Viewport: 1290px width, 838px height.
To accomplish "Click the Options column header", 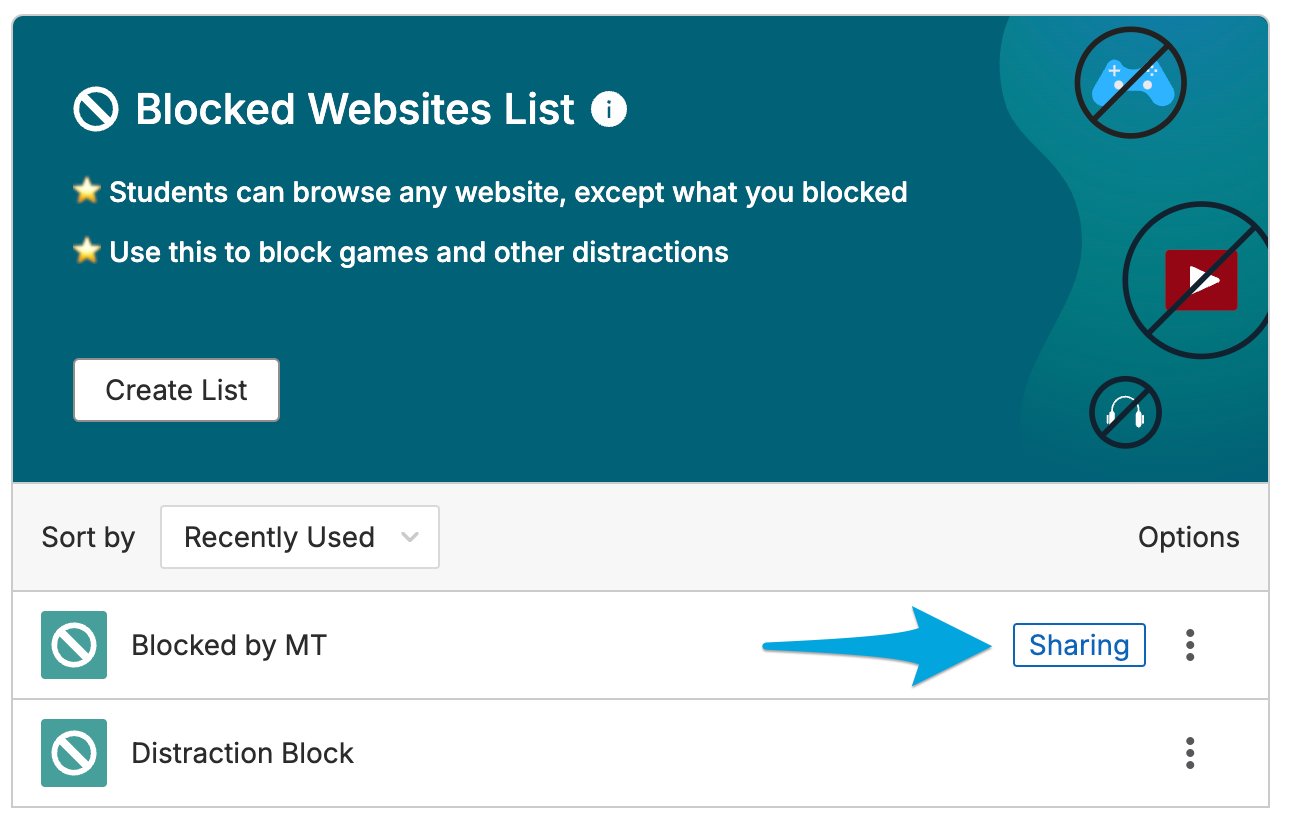I will click(x=1189, y=537).
